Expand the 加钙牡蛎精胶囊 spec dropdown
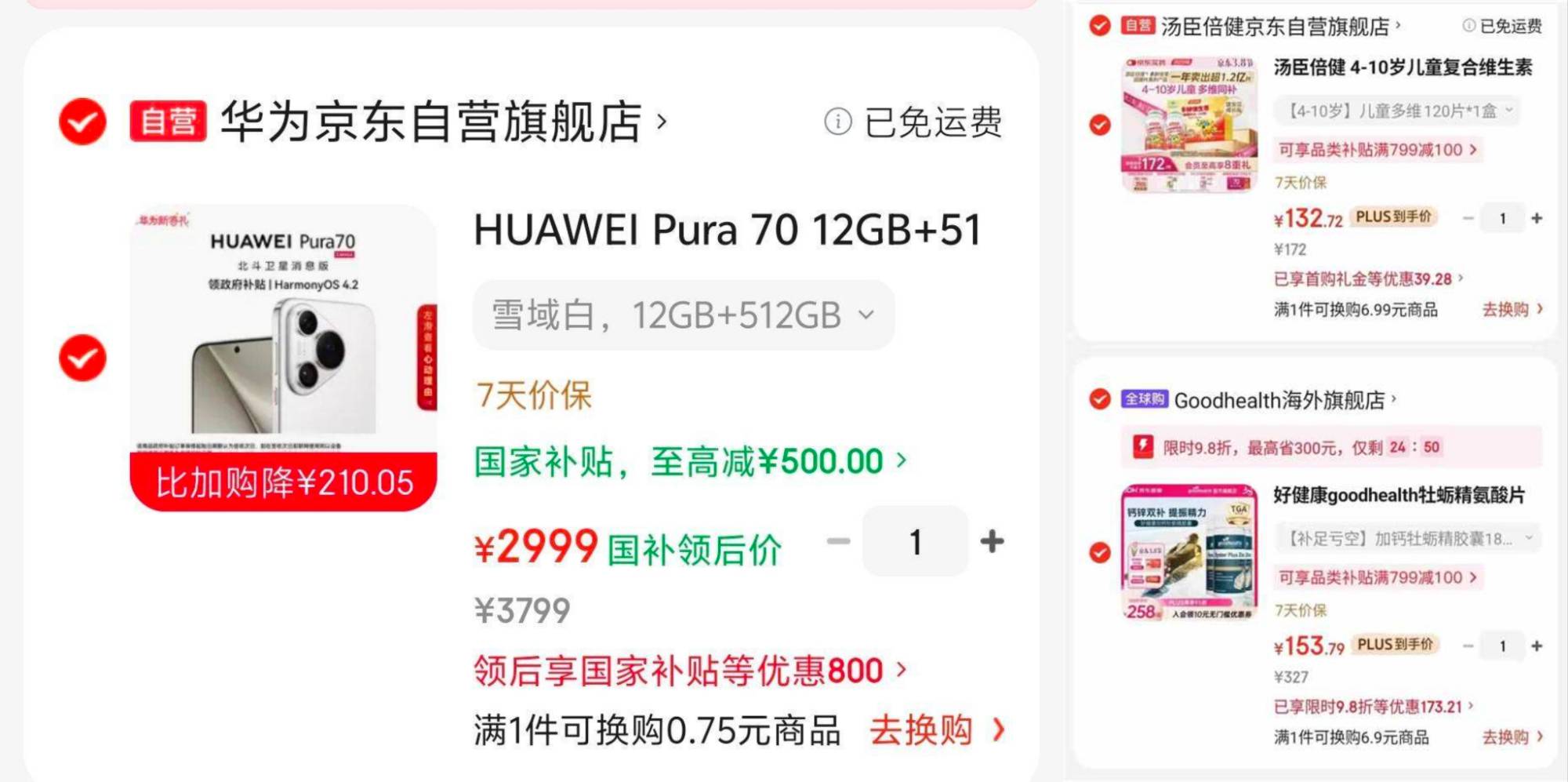The image size is (1568, 782). 1407,538
